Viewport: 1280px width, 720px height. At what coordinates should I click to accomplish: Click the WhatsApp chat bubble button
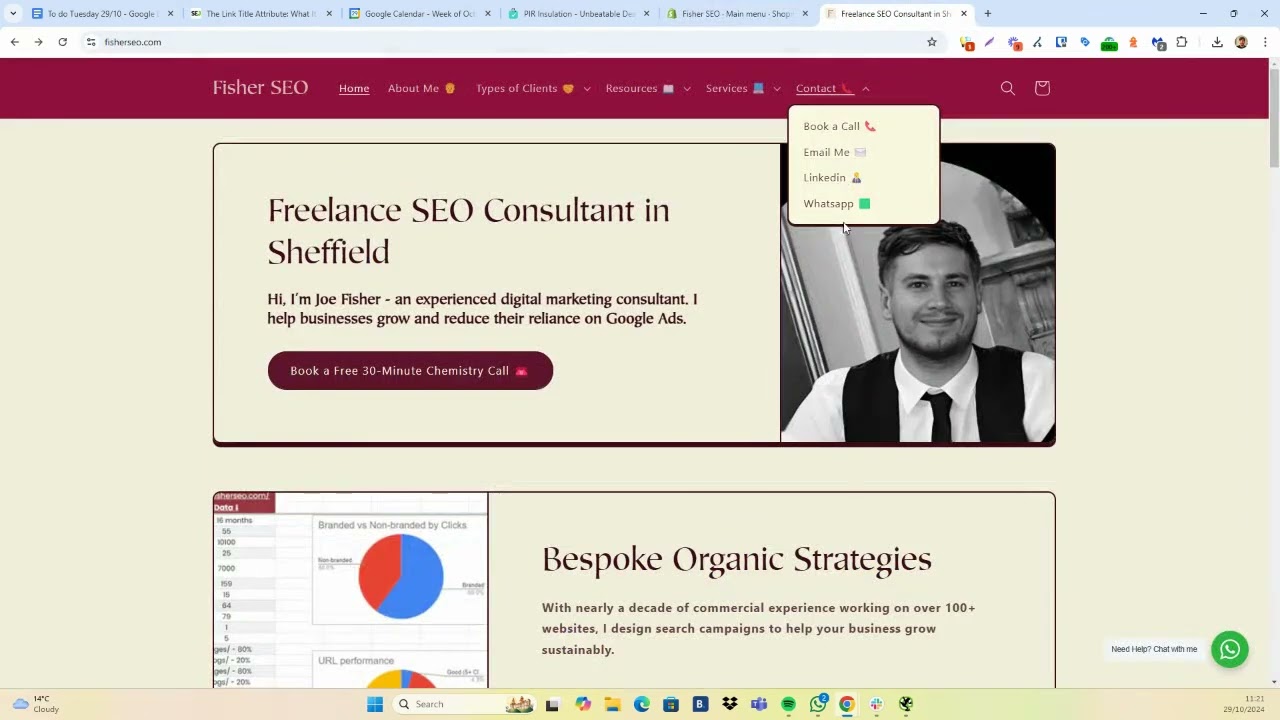point(1230,649)
